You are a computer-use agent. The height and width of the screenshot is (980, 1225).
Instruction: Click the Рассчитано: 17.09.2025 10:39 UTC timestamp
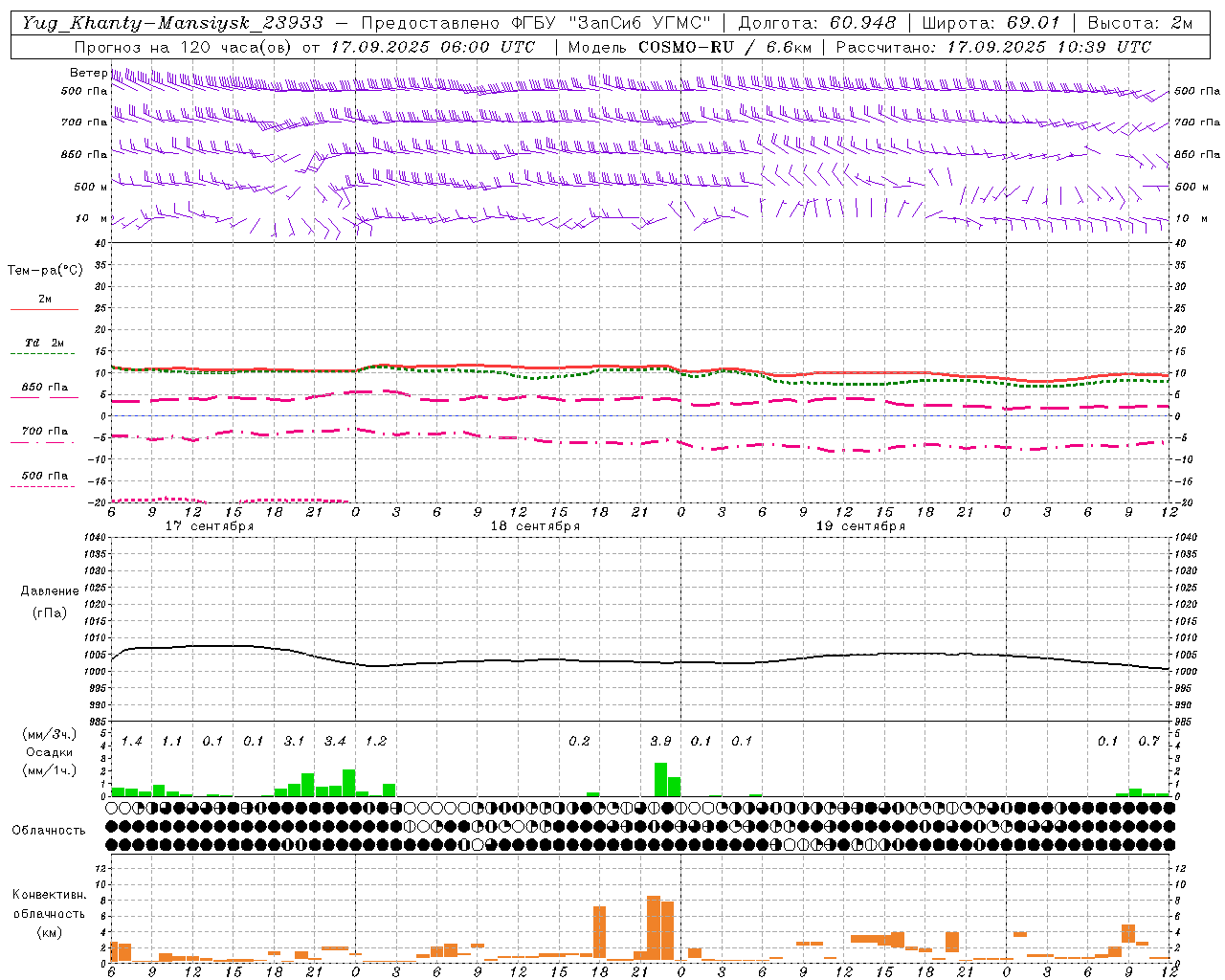pos(993,47)
